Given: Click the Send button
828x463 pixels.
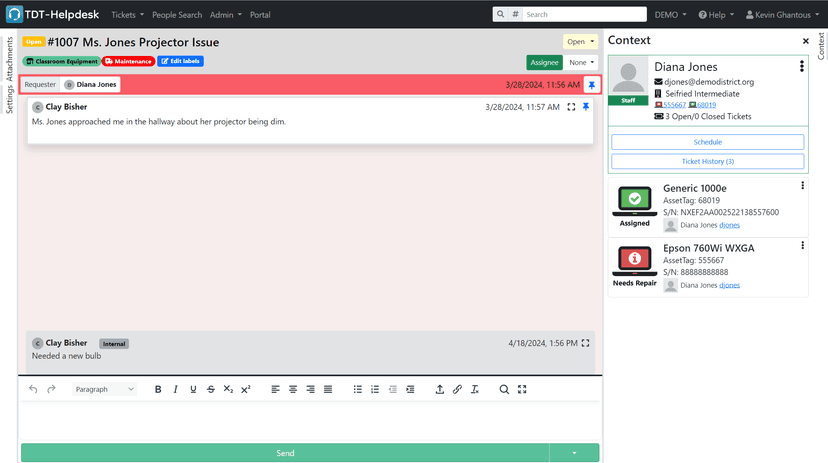Looking at the screenshot, I should tap(285, 453).
